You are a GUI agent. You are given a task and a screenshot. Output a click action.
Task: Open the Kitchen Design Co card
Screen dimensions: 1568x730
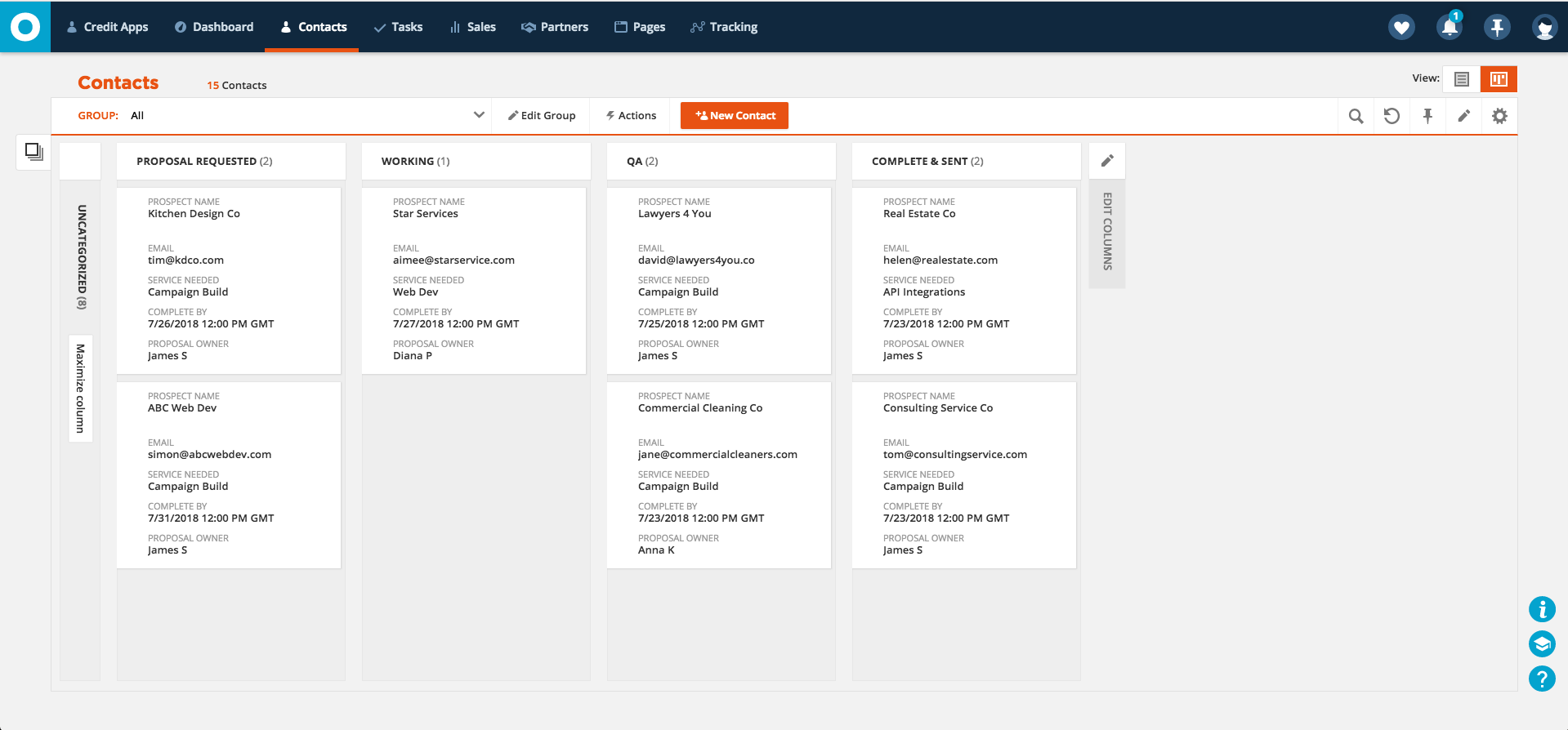tap(229, 280)
